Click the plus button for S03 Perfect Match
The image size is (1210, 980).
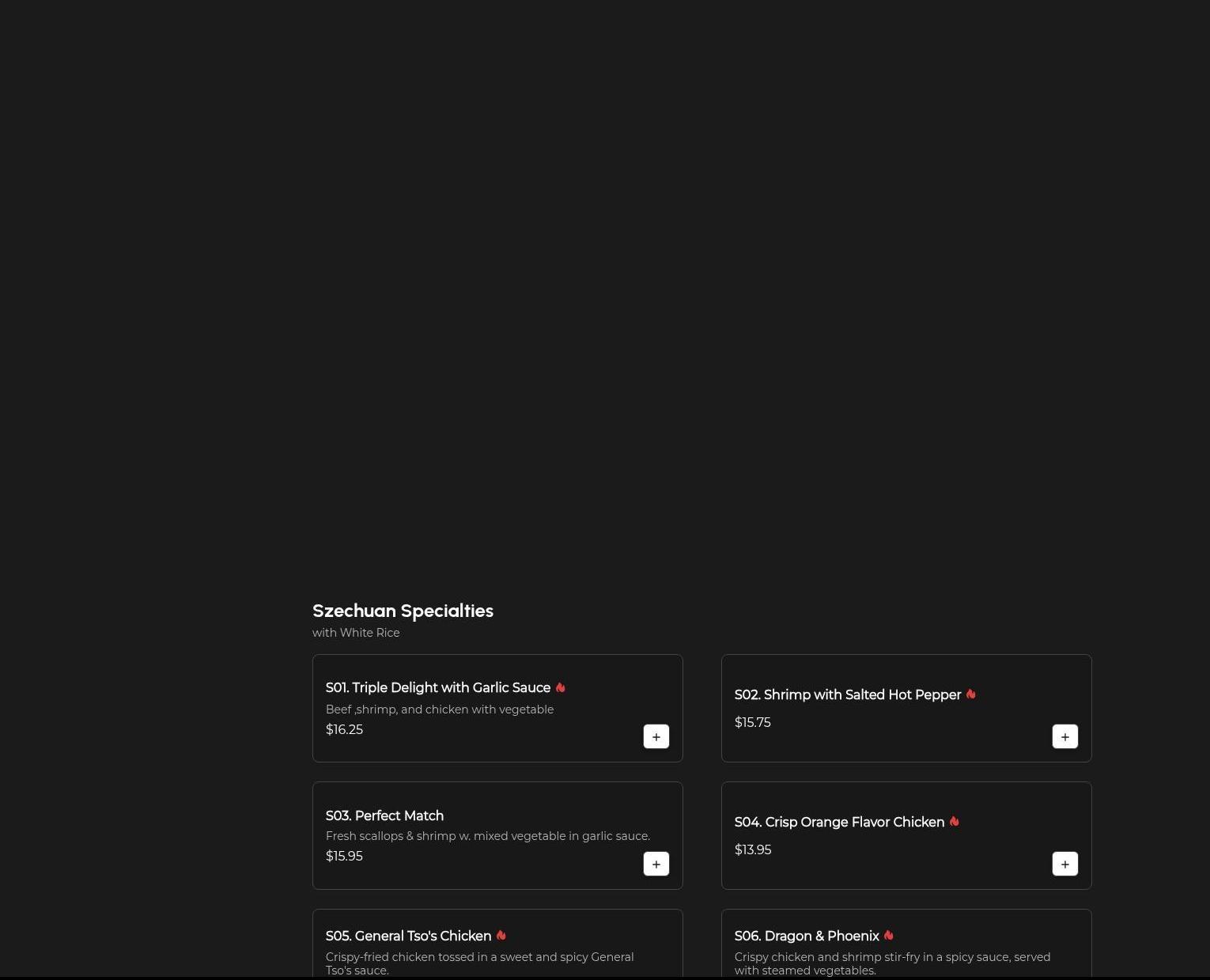(656, 864)
